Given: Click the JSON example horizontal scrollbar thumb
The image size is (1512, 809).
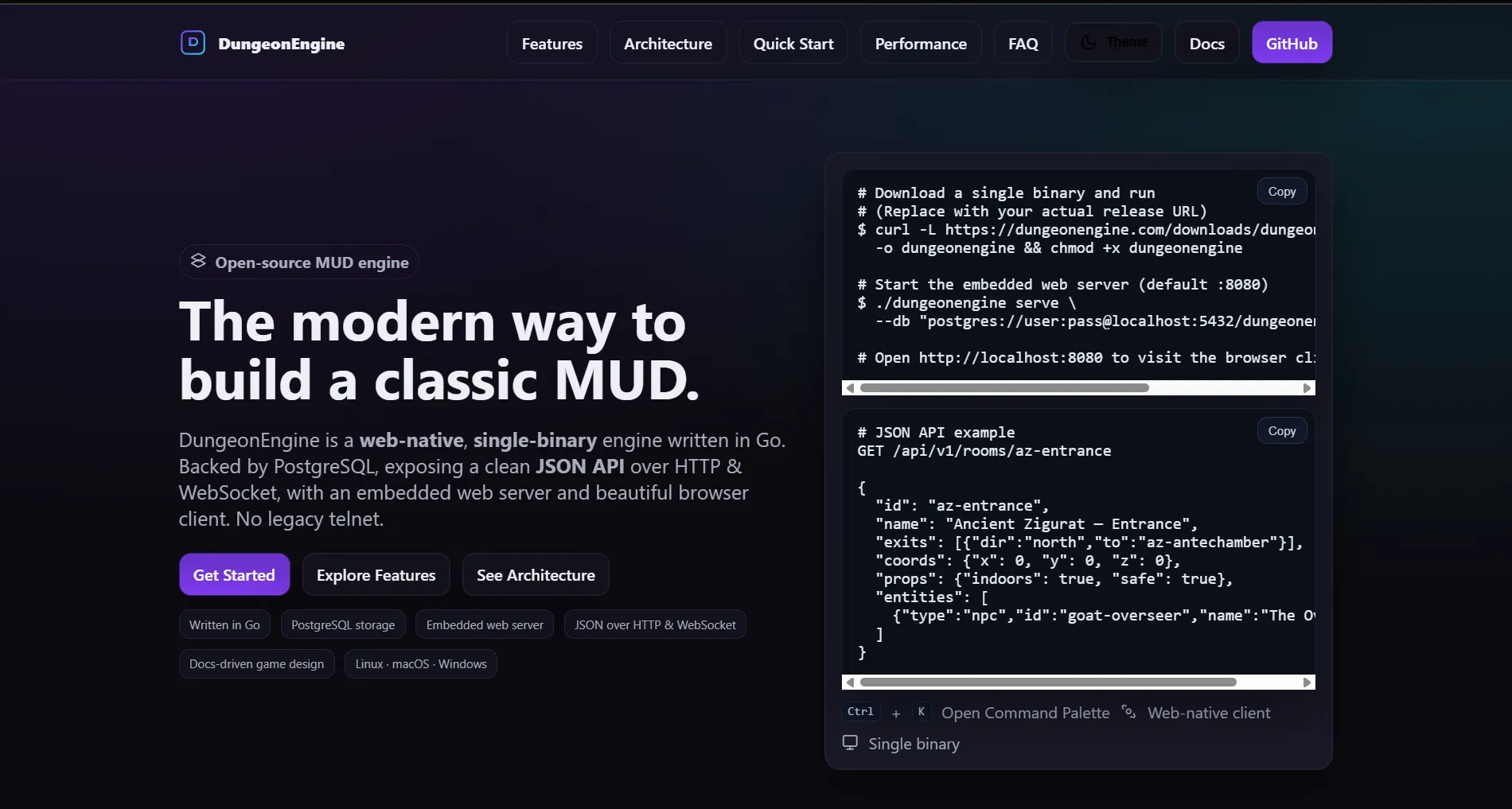Looking at the screenshot, I should (x=1048, y=683).
